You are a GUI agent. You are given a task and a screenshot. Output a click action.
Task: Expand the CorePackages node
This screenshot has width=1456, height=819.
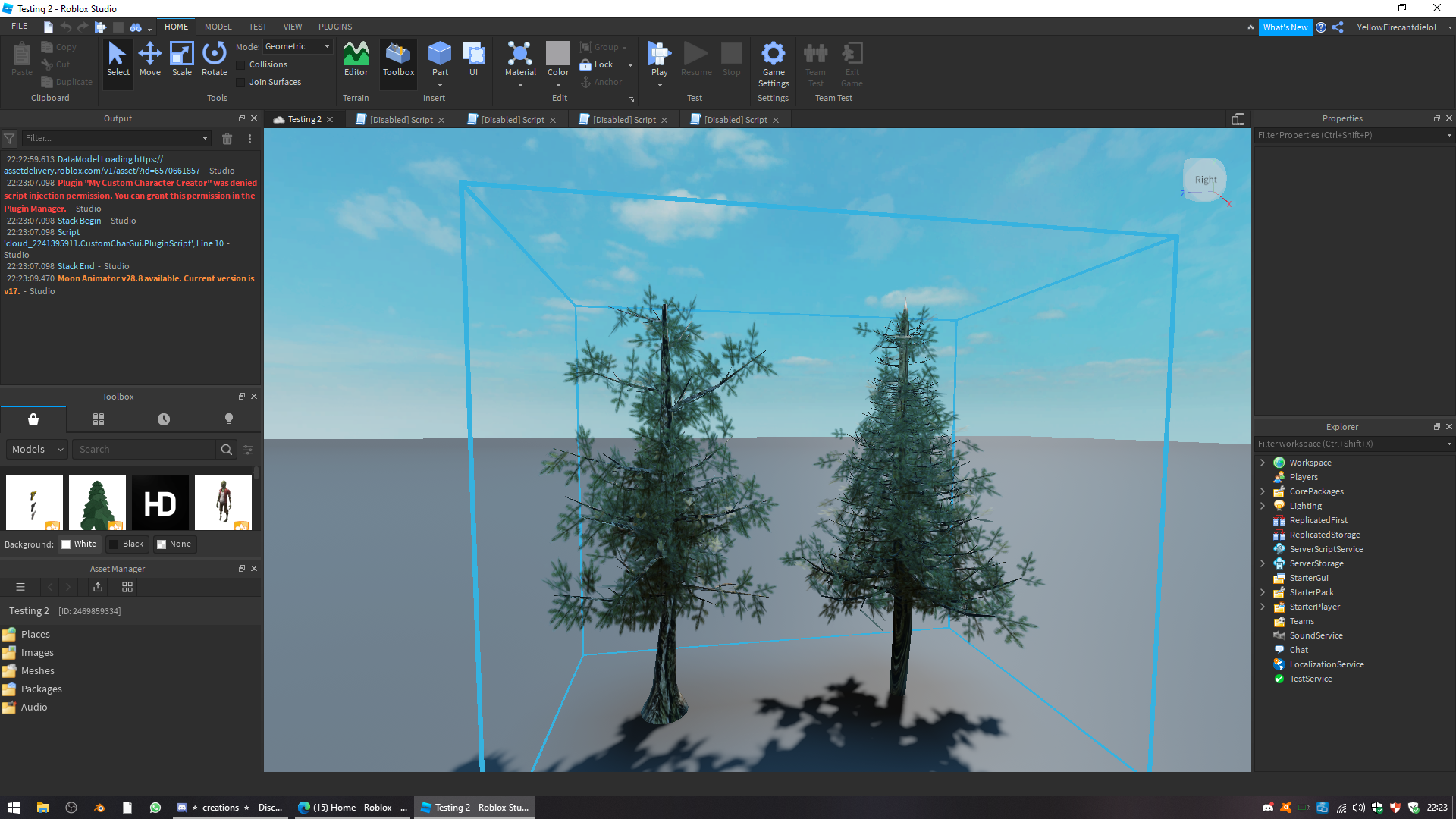tap(1263, 491)
